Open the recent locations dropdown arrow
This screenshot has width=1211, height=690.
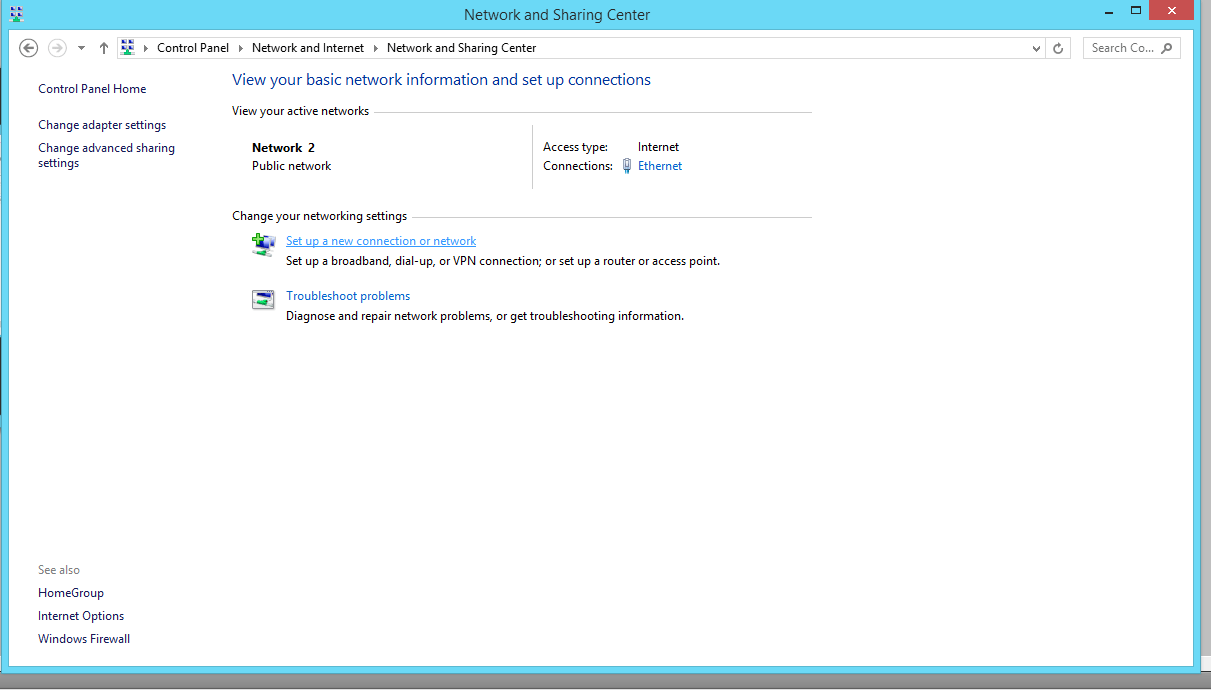coord(81,48)
